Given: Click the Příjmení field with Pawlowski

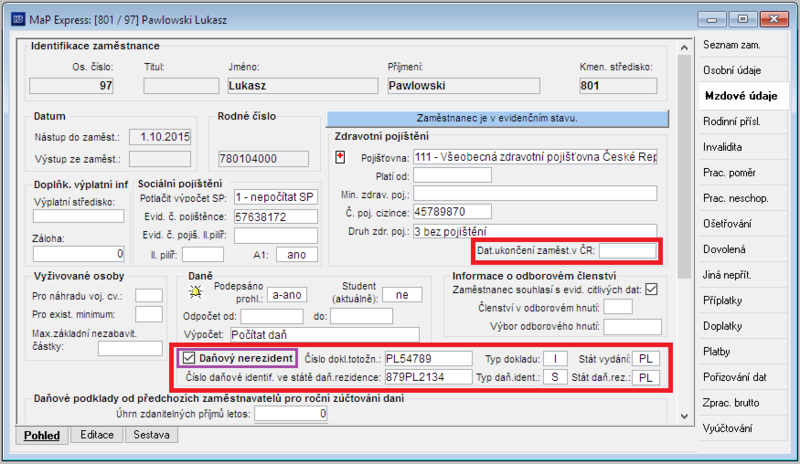Looking at the screenshot, I should (463, 86).
